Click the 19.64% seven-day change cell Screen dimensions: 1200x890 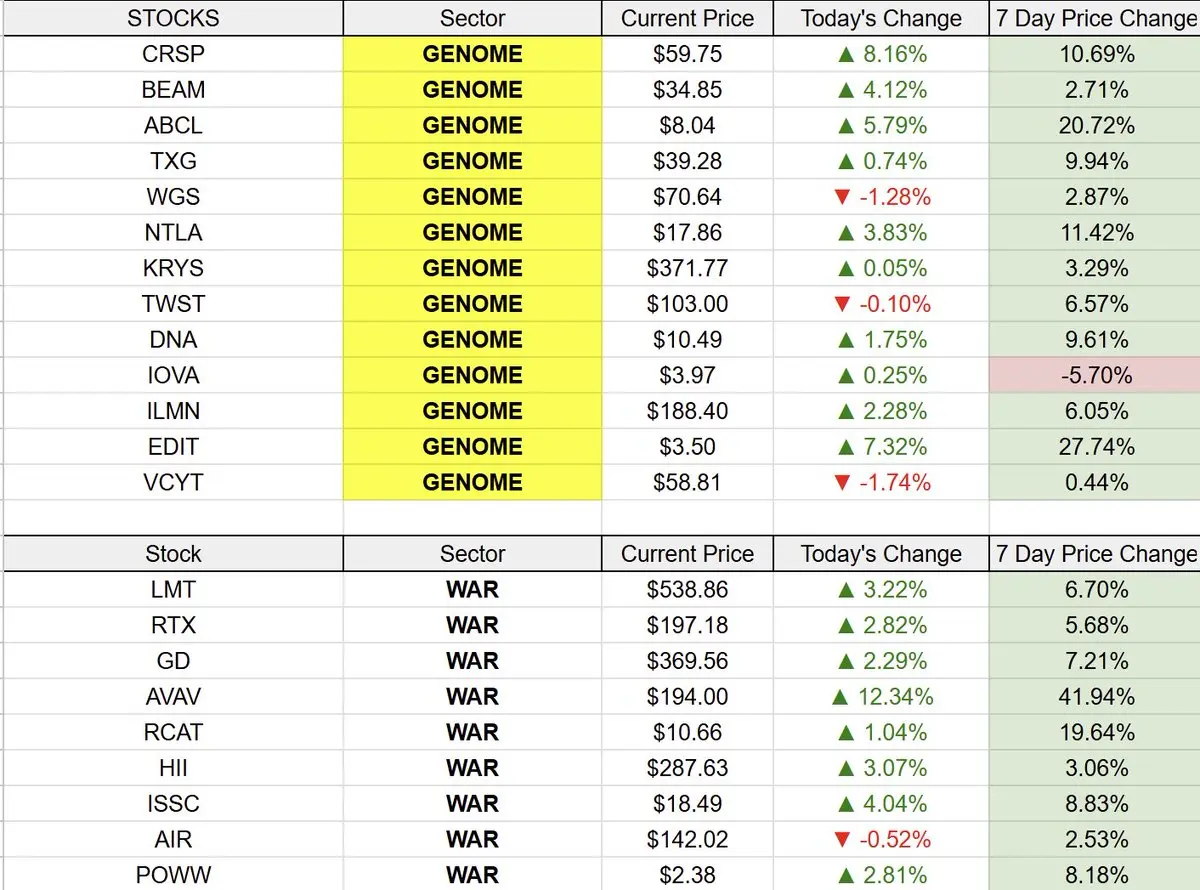(1095, 733)
